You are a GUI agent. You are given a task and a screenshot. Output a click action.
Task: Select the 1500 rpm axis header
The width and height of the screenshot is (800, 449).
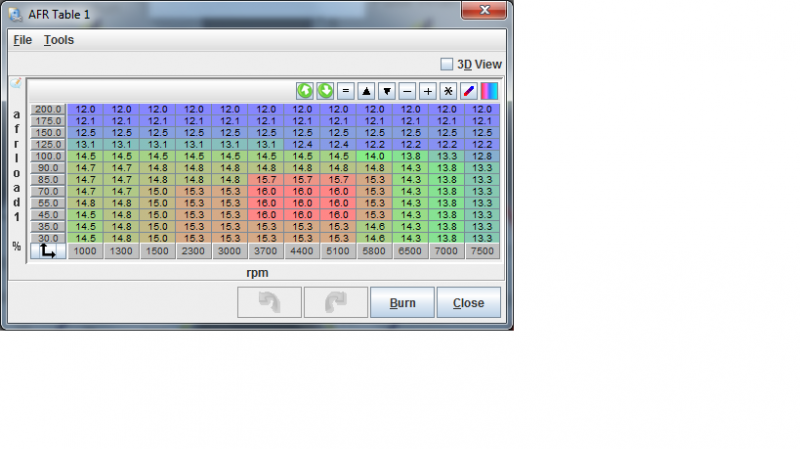click(158, 251)
